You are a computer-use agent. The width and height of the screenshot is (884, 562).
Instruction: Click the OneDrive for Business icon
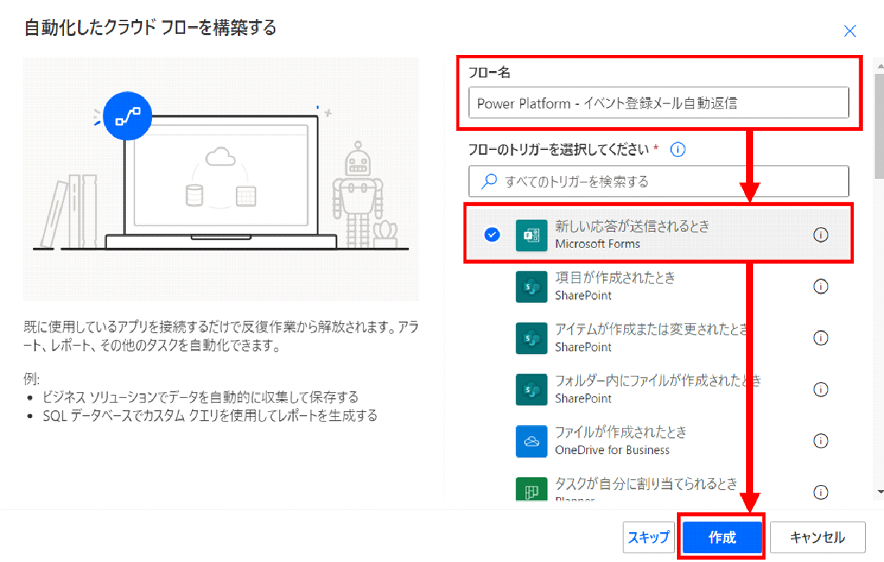(531, 441)
